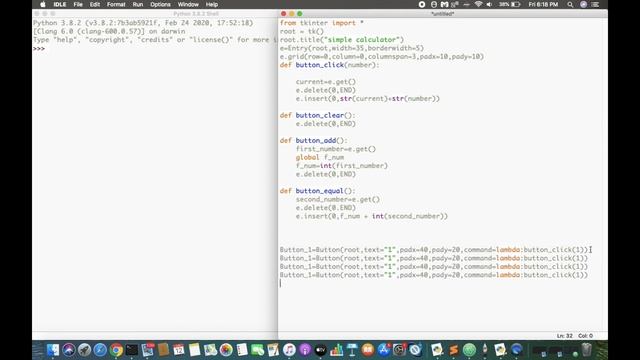This screenshot has width=640, height=360.
Task: Open Launchpad rocket icon in dock
Action: tap(84, 350)
